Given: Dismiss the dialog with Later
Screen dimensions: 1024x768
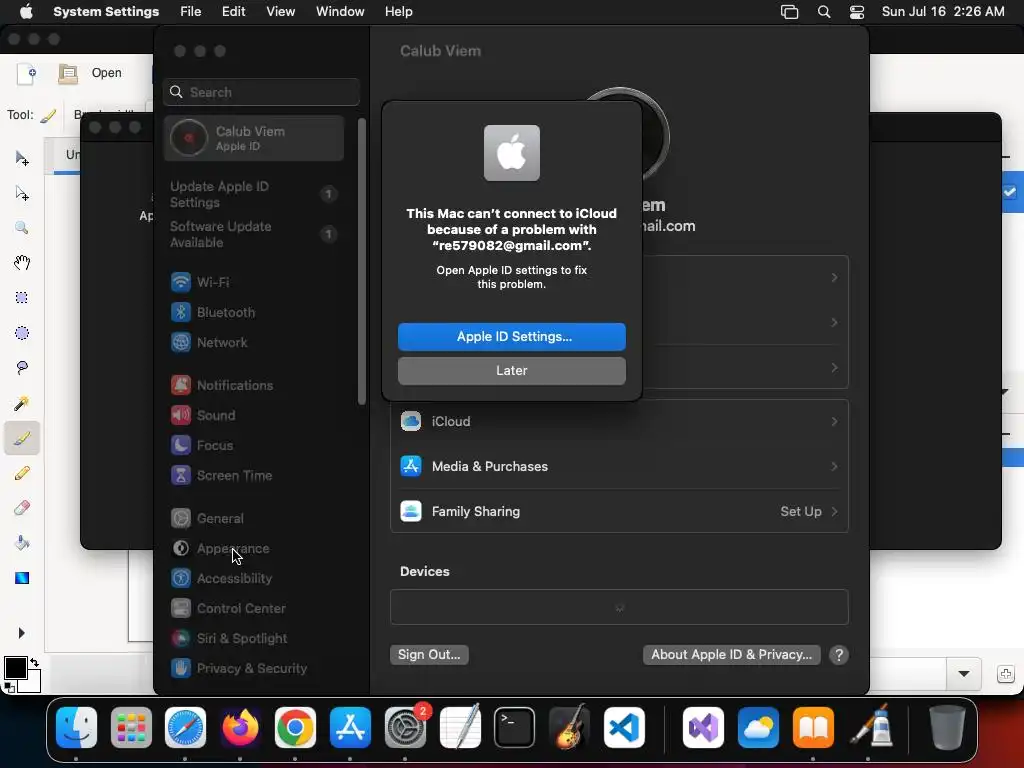Looking at the screenshot, I should (x=511, y=370).
